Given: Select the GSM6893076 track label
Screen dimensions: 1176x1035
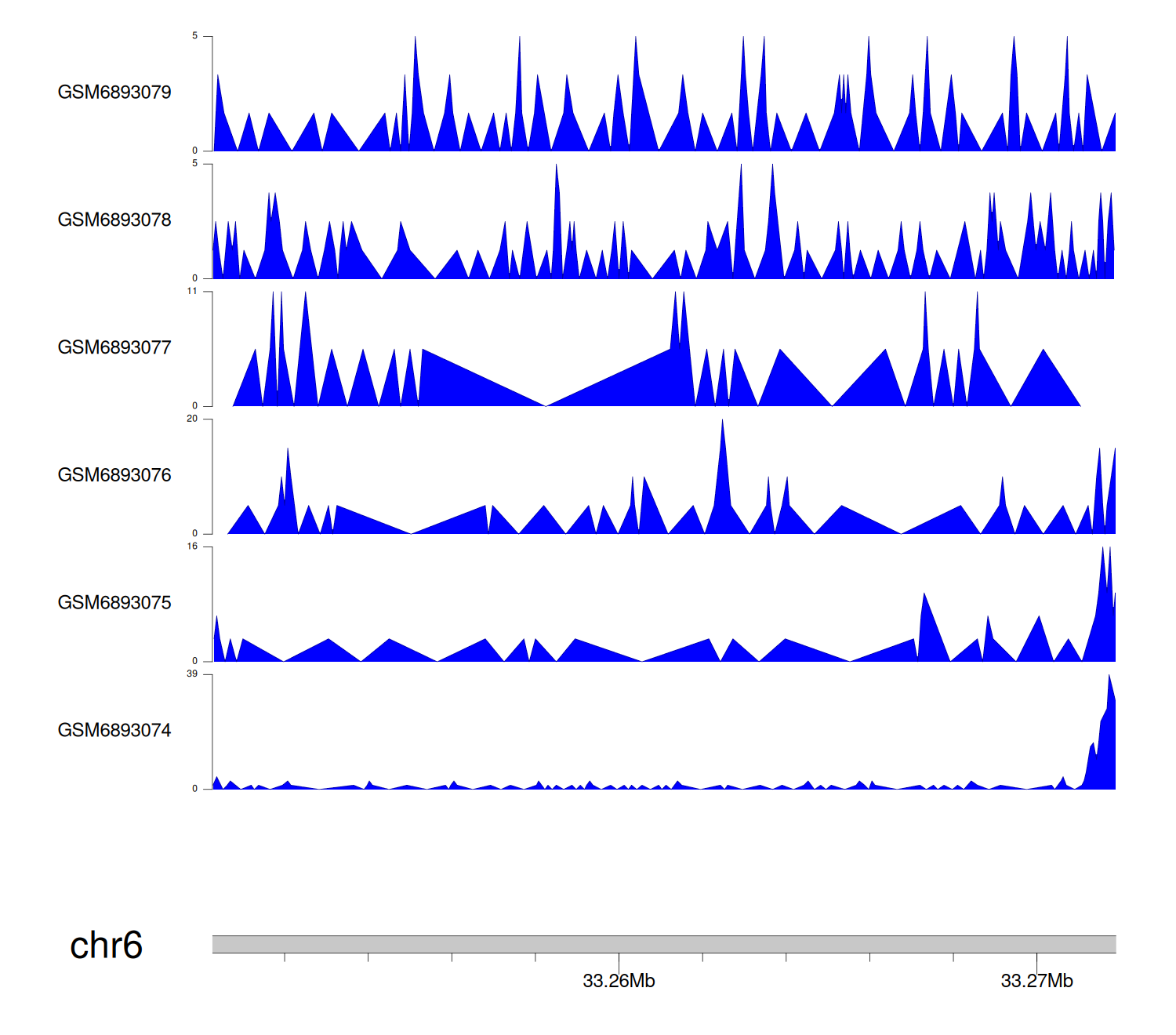Looking at the screenshot, I should pos(114,475).
